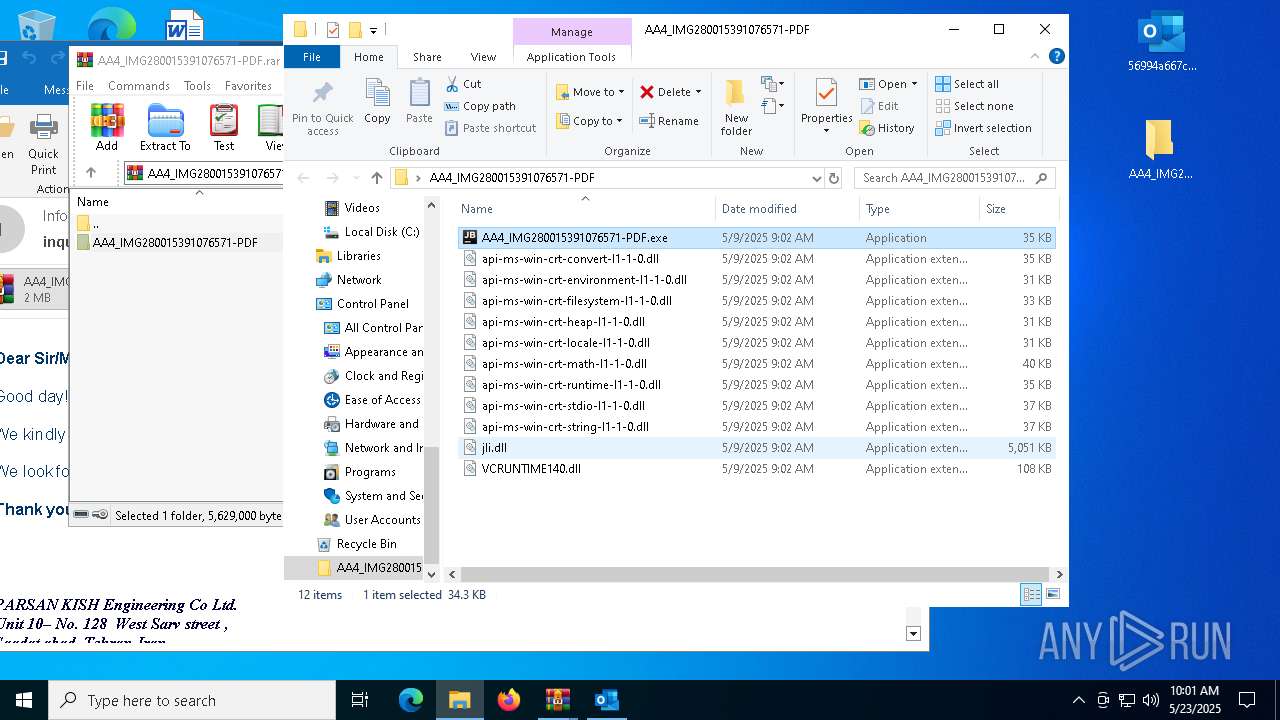Click the Cut scissors command
Image resolution: width=1280 pixels, height=720 pixels.
(x=463, y=84)
